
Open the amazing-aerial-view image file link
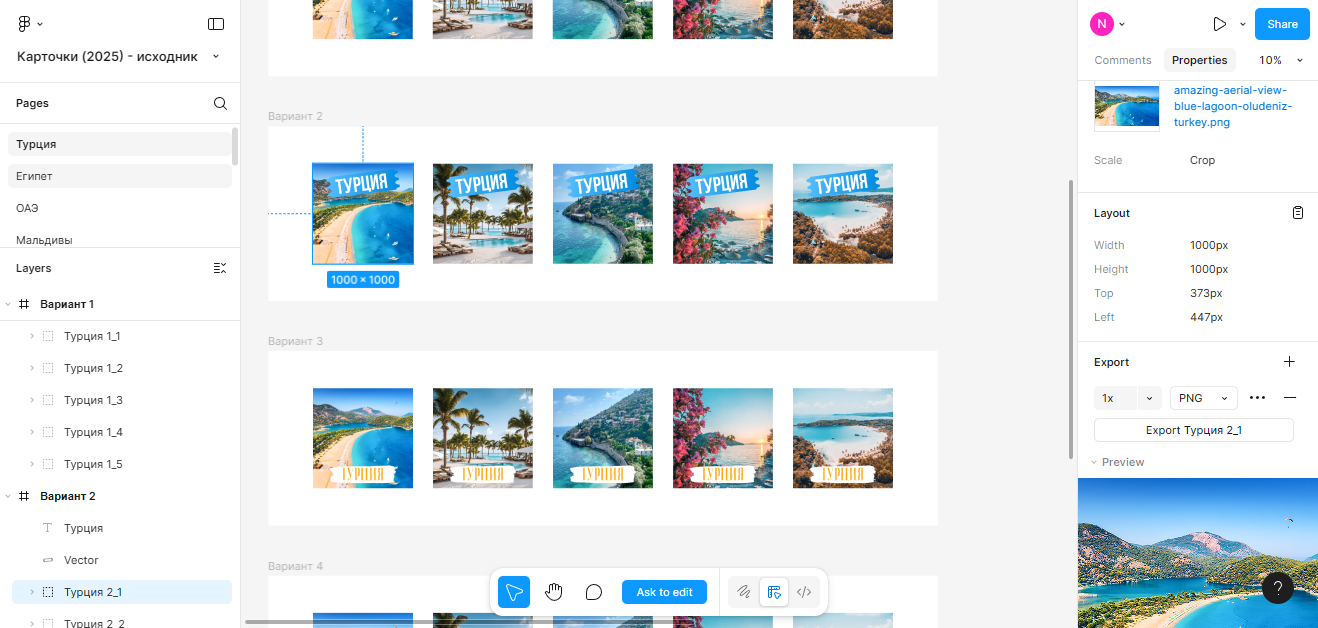pos(1233,106)
